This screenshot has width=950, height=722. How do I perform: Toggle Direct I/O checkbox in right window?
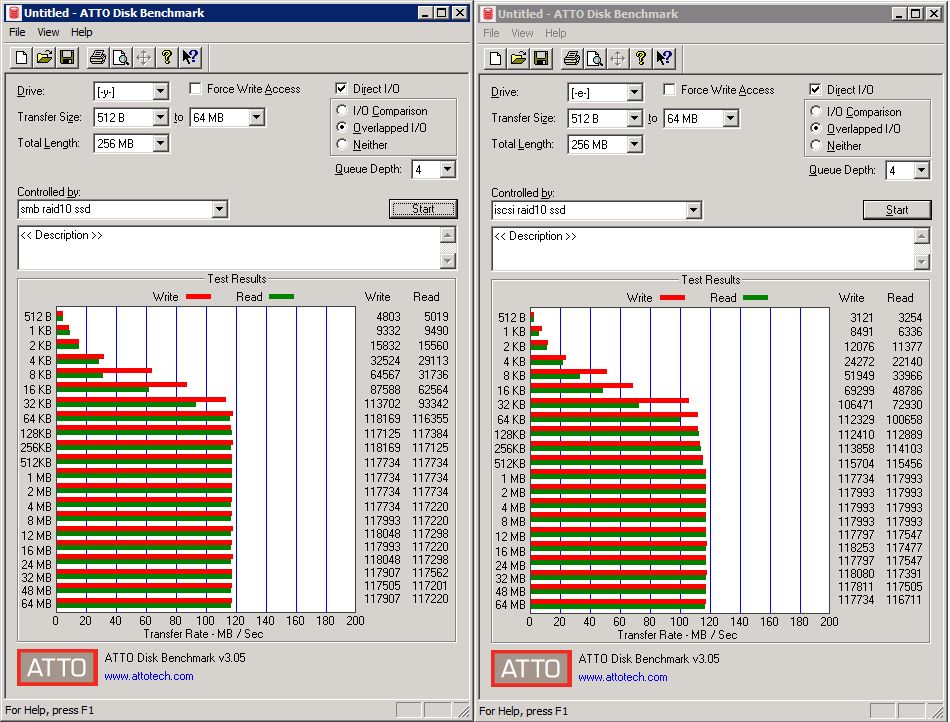pyautogui.click(x=815, y=90)
